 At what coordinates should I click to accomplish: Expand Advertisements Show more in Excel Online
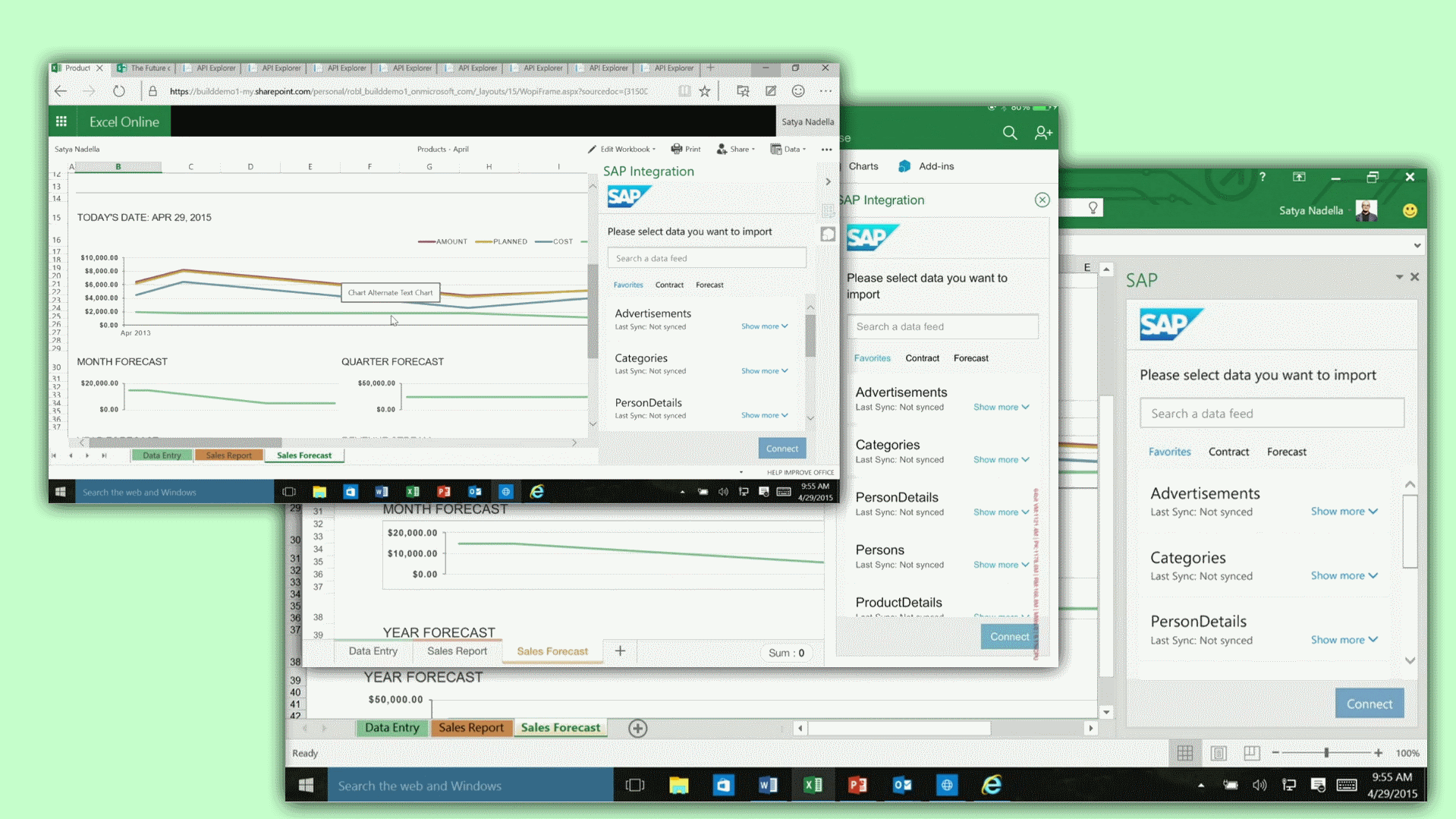[x=765, y=326]
